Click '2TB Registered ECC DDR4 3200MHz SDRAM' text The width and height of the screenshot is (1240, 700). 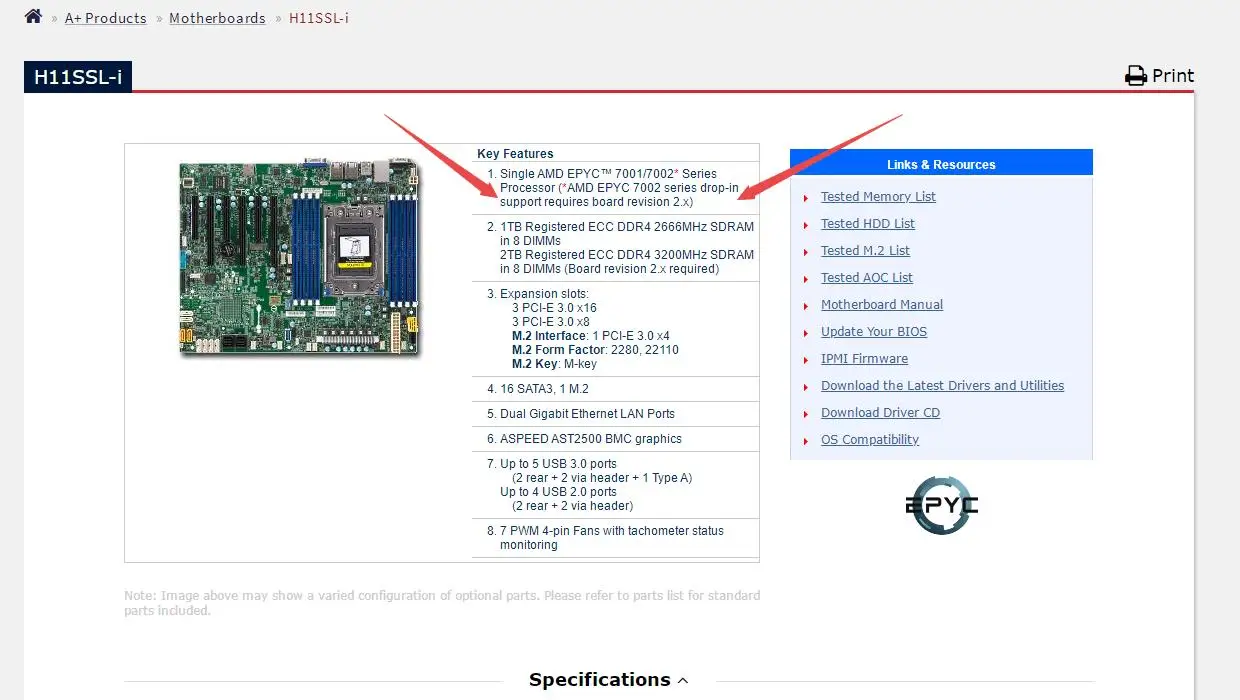(627, 255)
